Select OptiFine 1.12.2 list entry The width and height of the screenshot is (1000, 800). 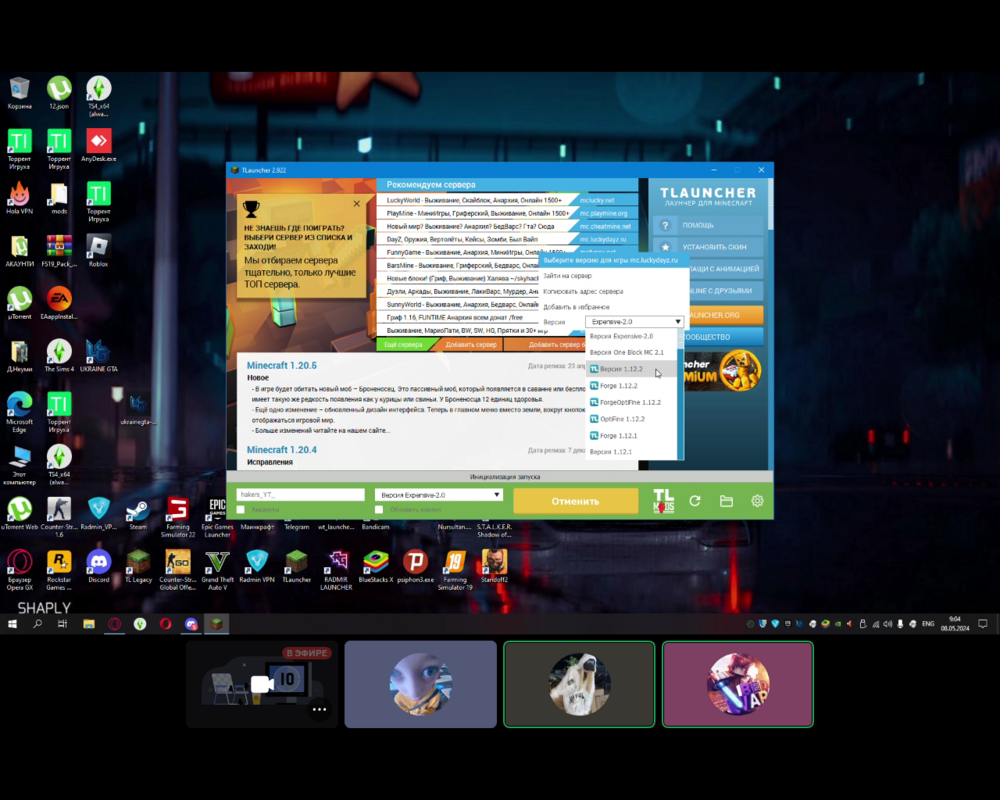pyautogui.click(x=631, y=419)
